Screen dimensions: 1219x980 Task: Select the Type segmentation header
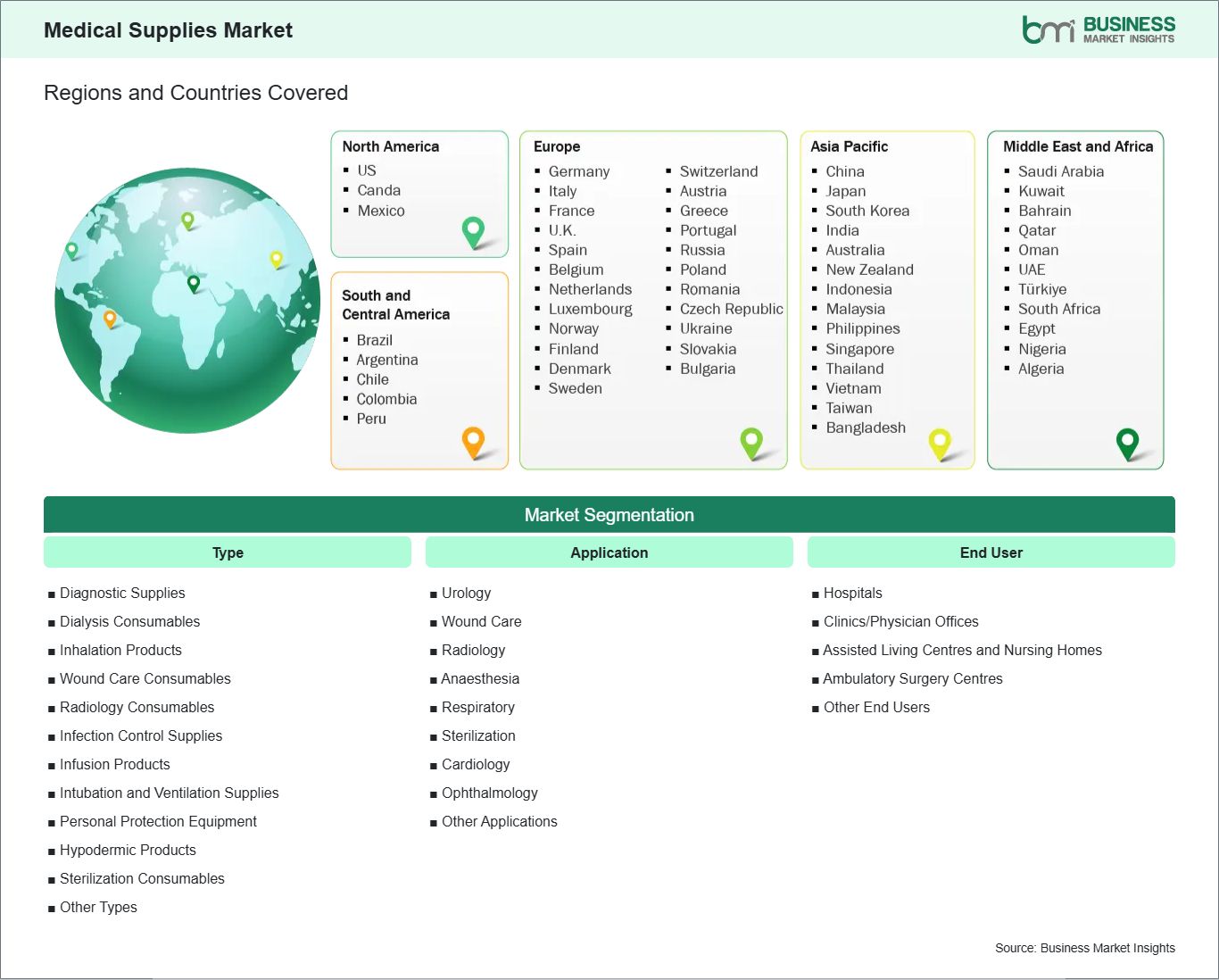[x=228, y=552]
